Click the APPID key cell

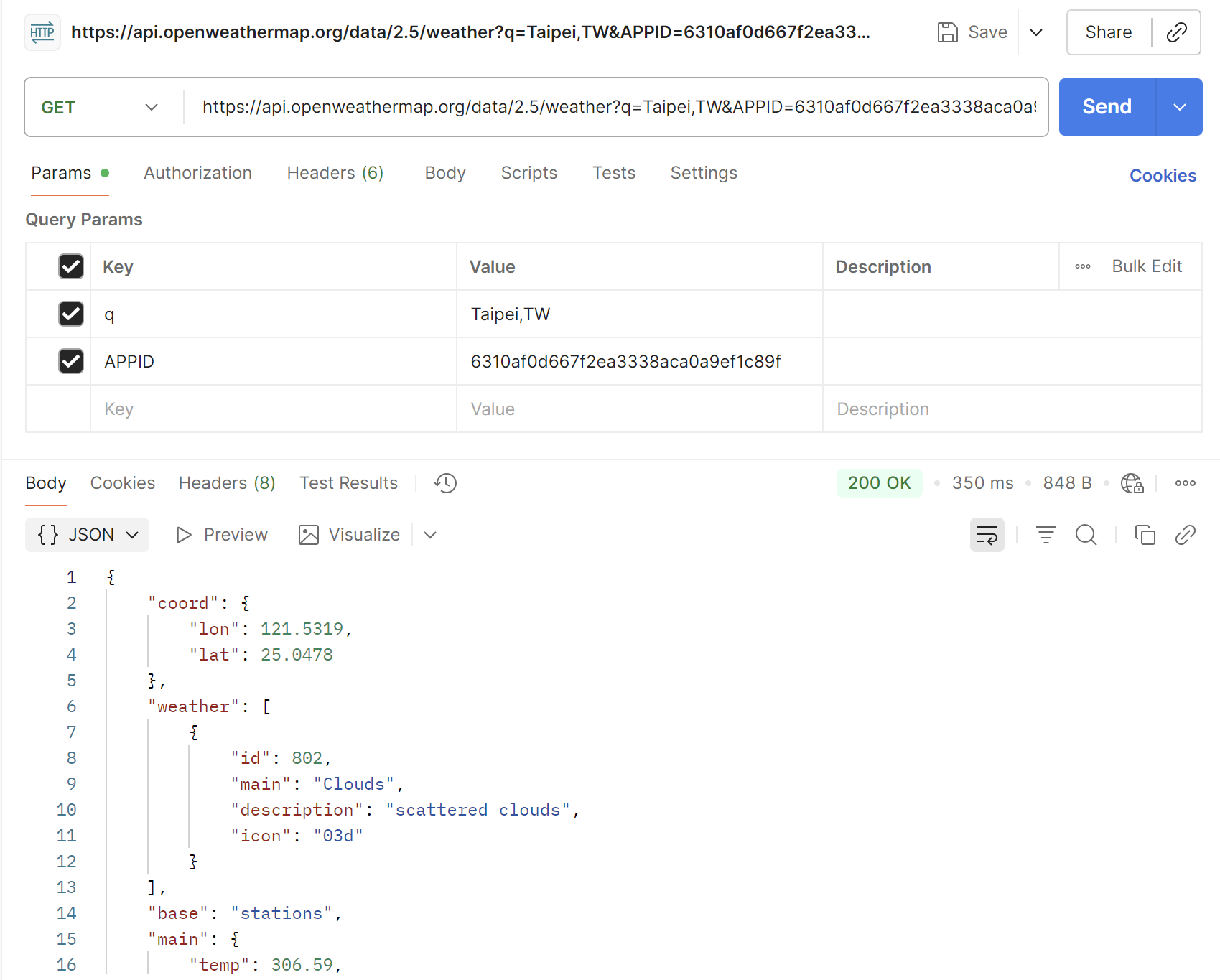274,361
